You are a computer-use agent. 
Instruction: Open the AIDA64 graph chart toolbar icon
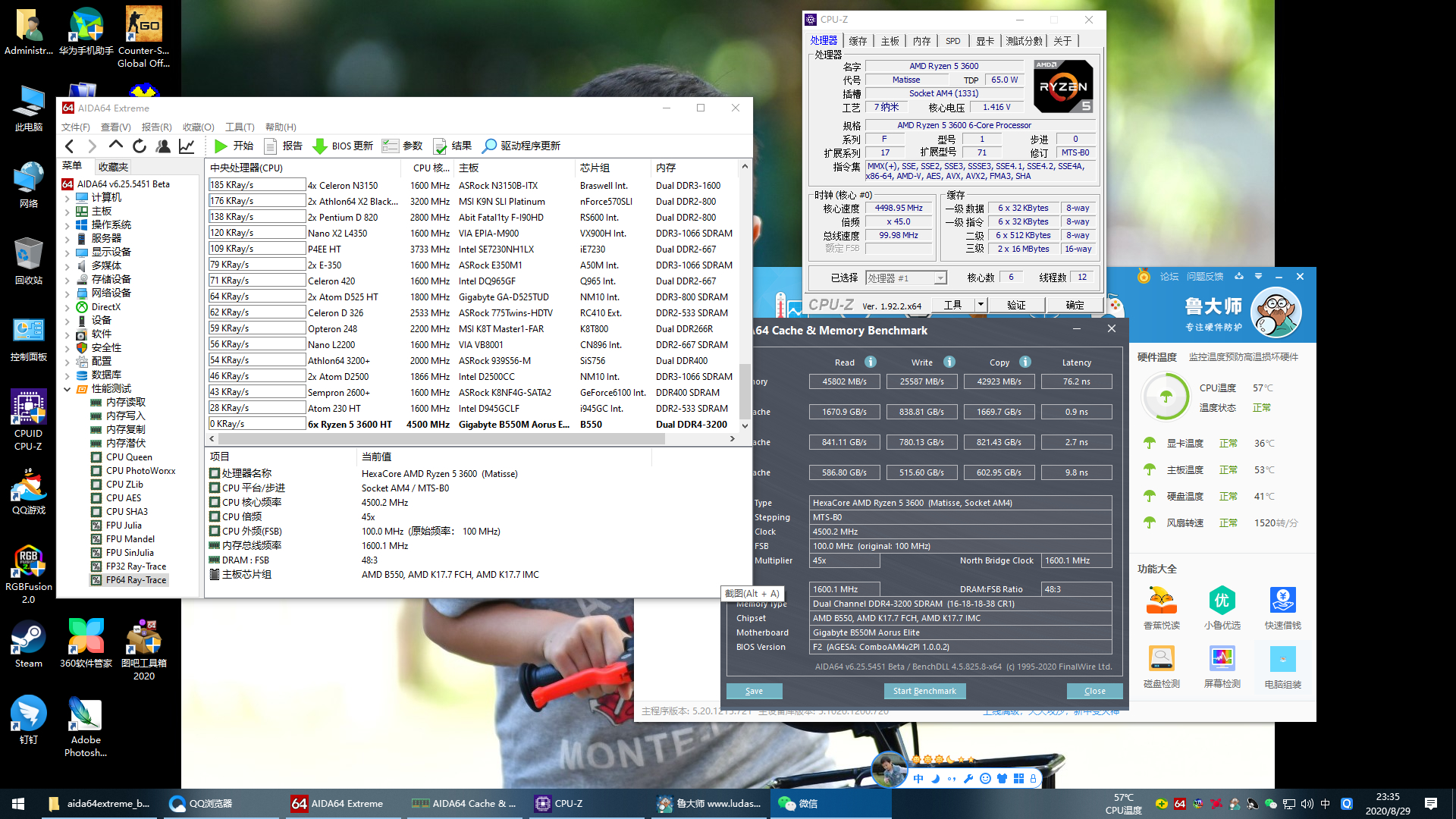click(187, 146)
